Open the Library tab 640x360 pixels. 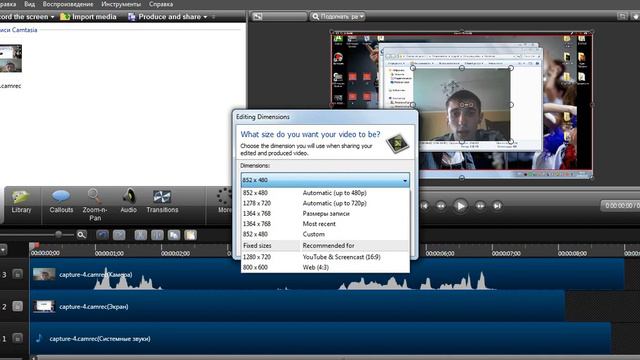click(x=21, y=202)
